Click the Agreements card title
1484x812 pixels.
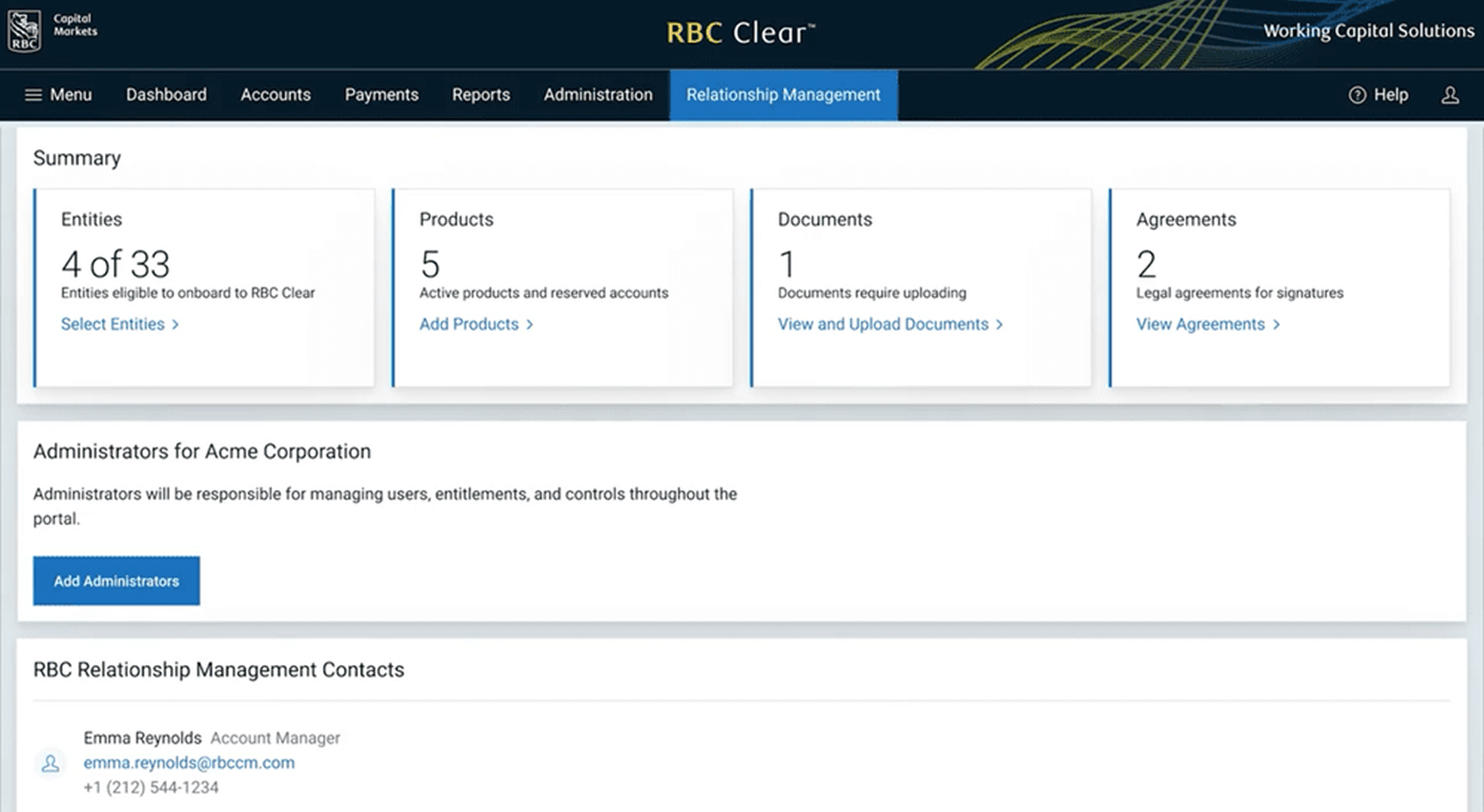click(1186, 219)
